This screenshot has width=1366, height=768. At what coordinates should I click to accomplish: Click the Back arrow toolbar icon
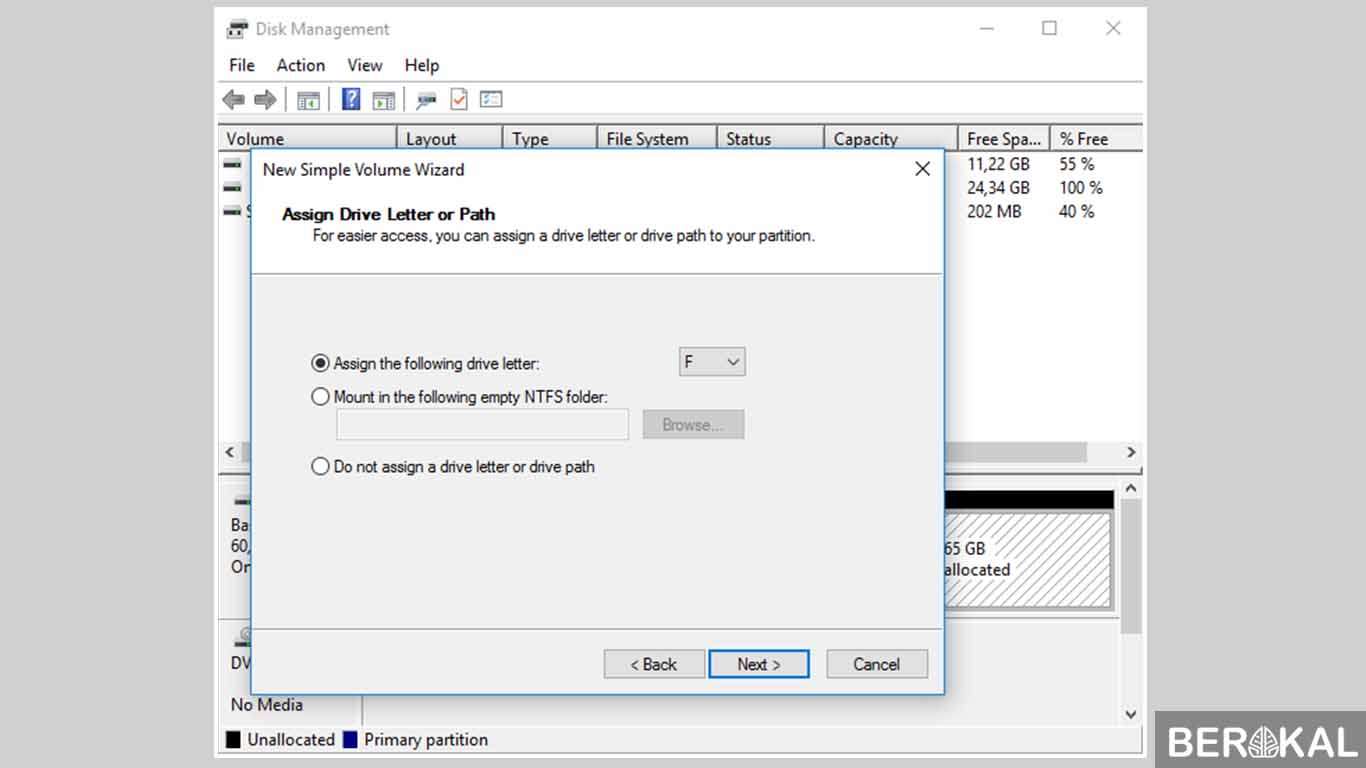pos(233,99)
